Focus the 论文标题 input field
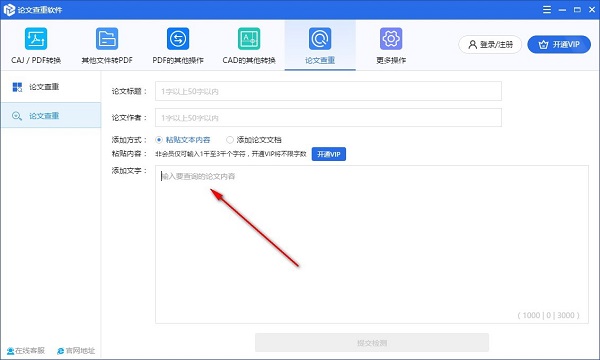The image size is (600, 360). 328,91
